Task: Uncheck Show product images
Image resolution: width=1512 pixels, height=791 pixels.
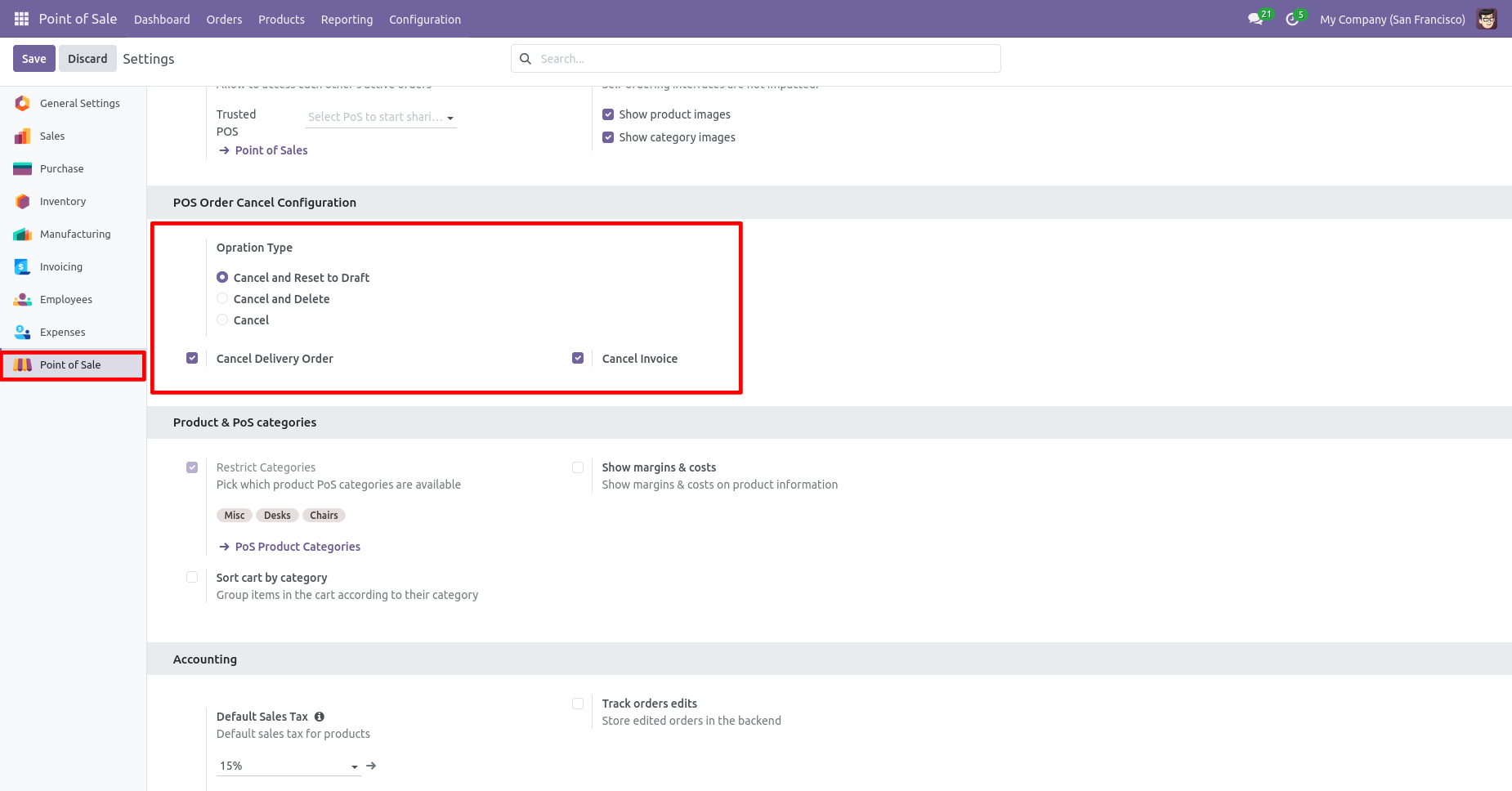Action: (x=608, y=114)
